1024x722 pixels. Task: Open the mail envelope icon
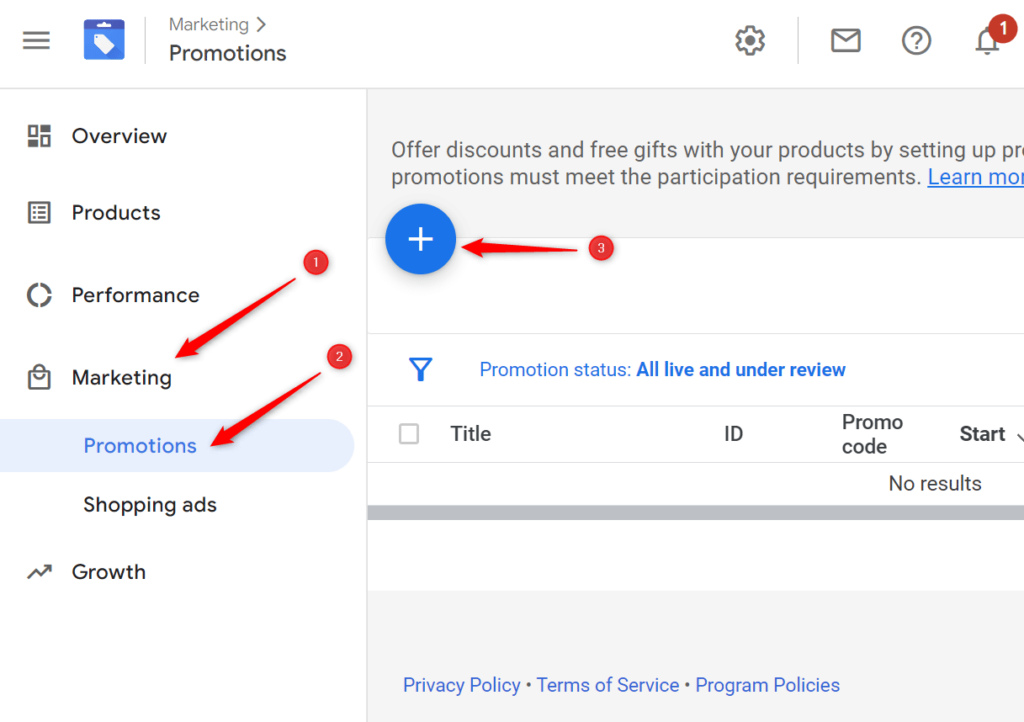point(845,40)
